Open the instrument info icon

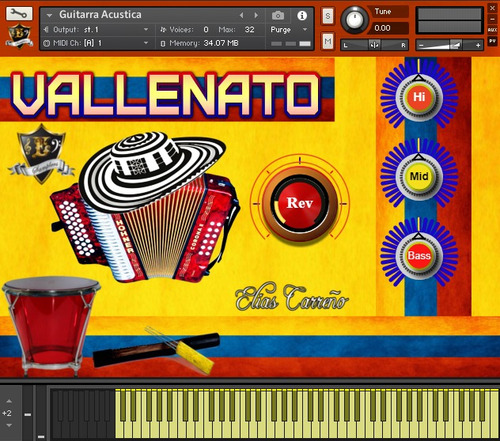click(x=302, y=15)
